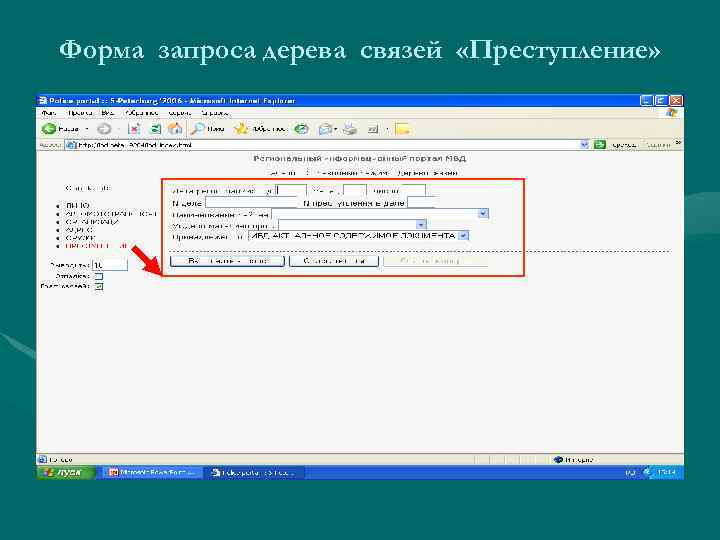
Task: Click the page icon in address bar
Action: [71, 145]
